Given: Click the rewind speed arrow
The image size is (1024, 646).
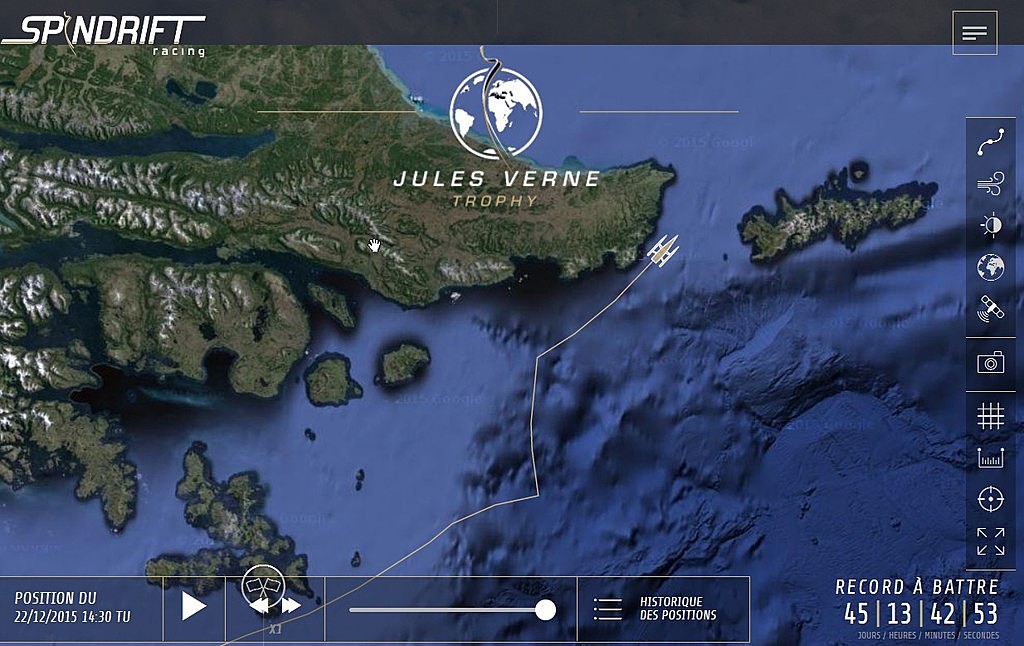Looking at the screenshot, I should (259, 606).
